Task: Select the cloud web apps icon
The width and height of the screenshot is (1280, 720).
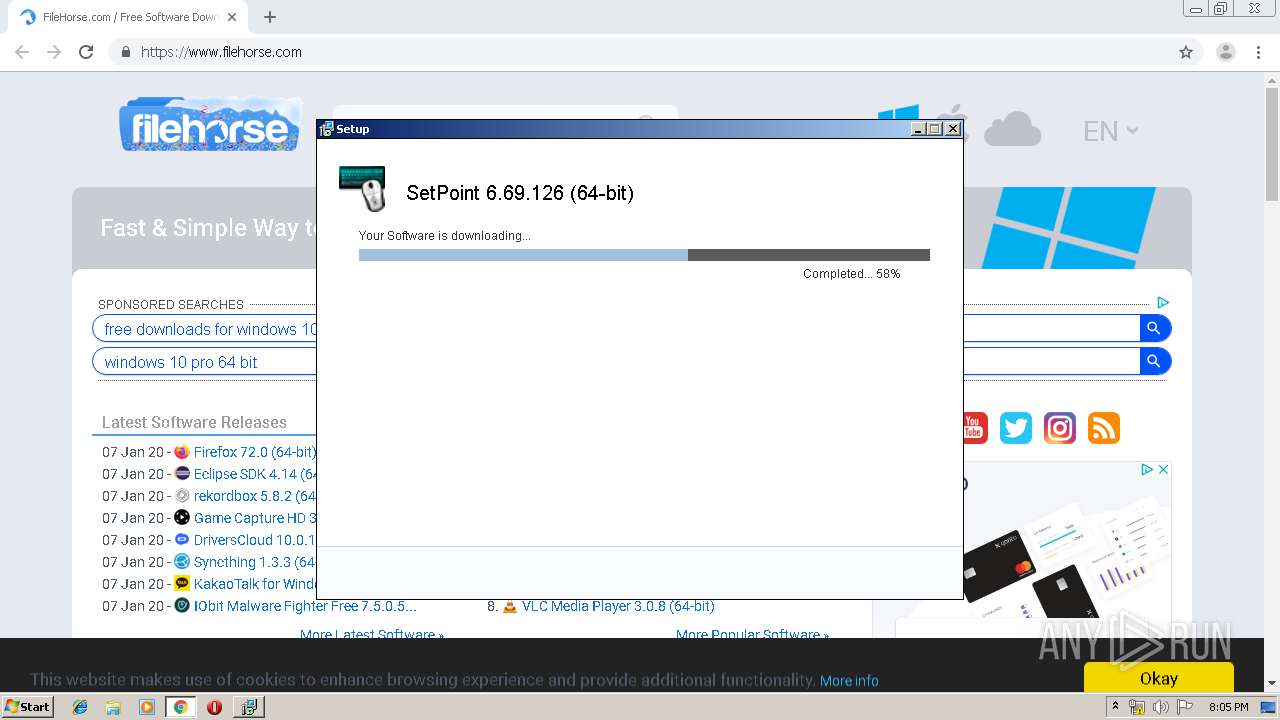Action: click(x=1012, y=129)
